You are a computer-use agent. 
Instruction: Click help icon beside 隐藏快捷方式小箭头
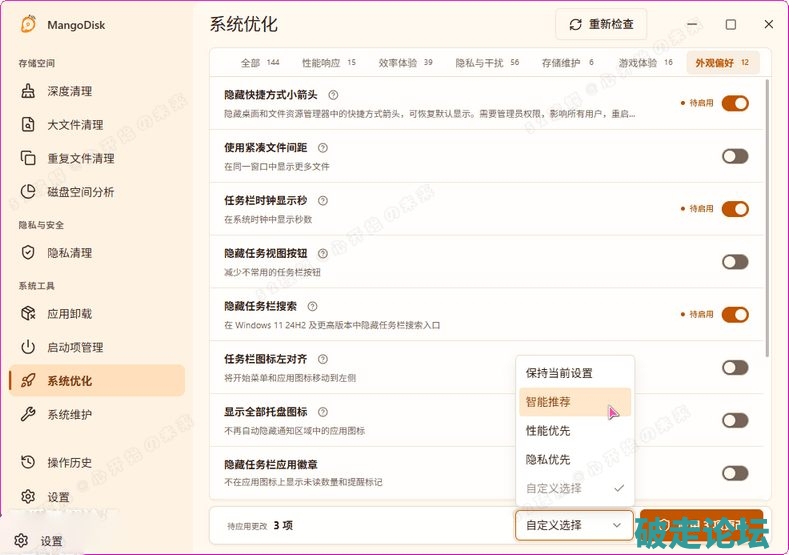pos(333,95)
